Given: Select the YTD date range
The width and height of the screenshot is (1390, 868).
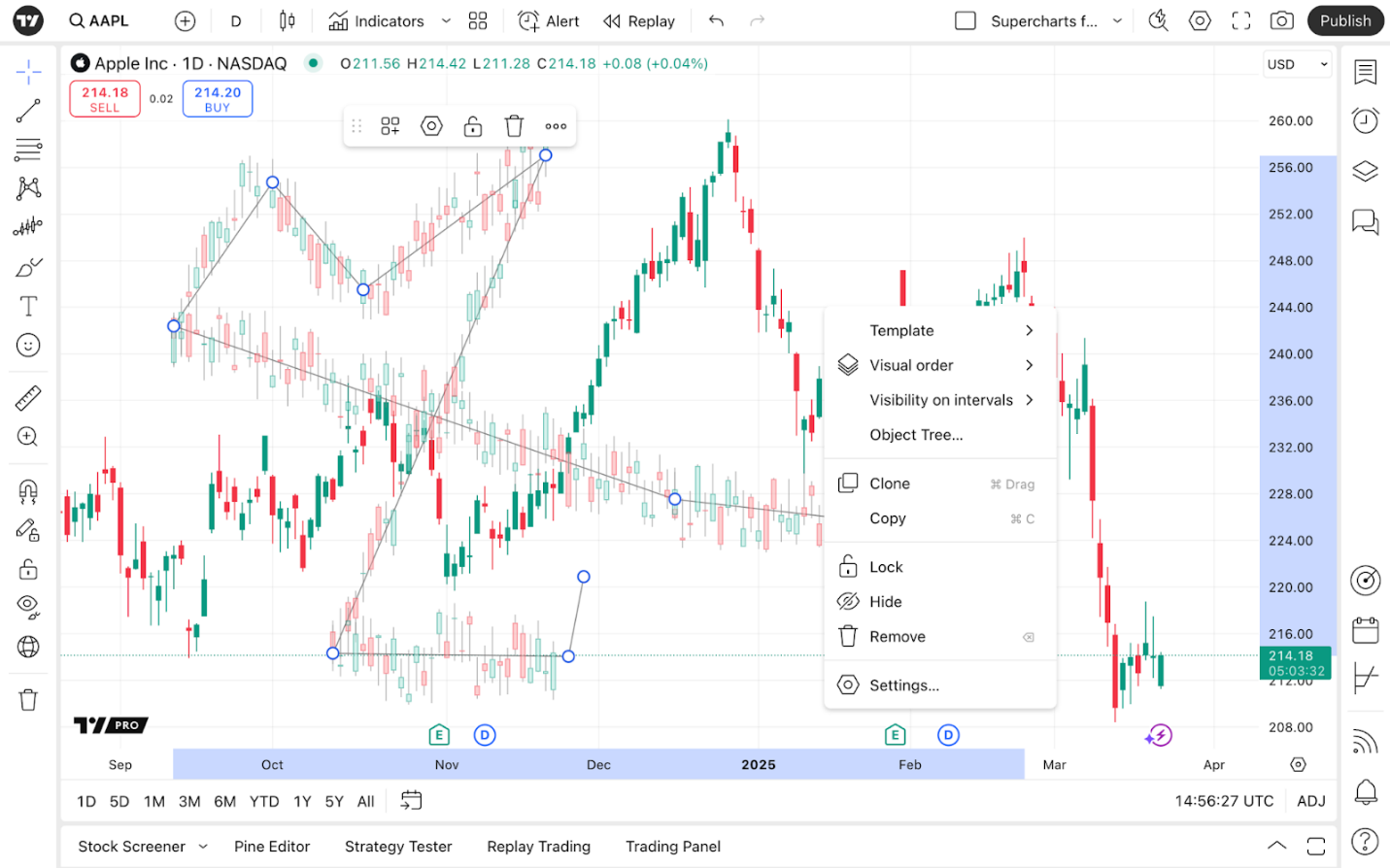Looking at the screenshot, I should click(x=264, y=801).
